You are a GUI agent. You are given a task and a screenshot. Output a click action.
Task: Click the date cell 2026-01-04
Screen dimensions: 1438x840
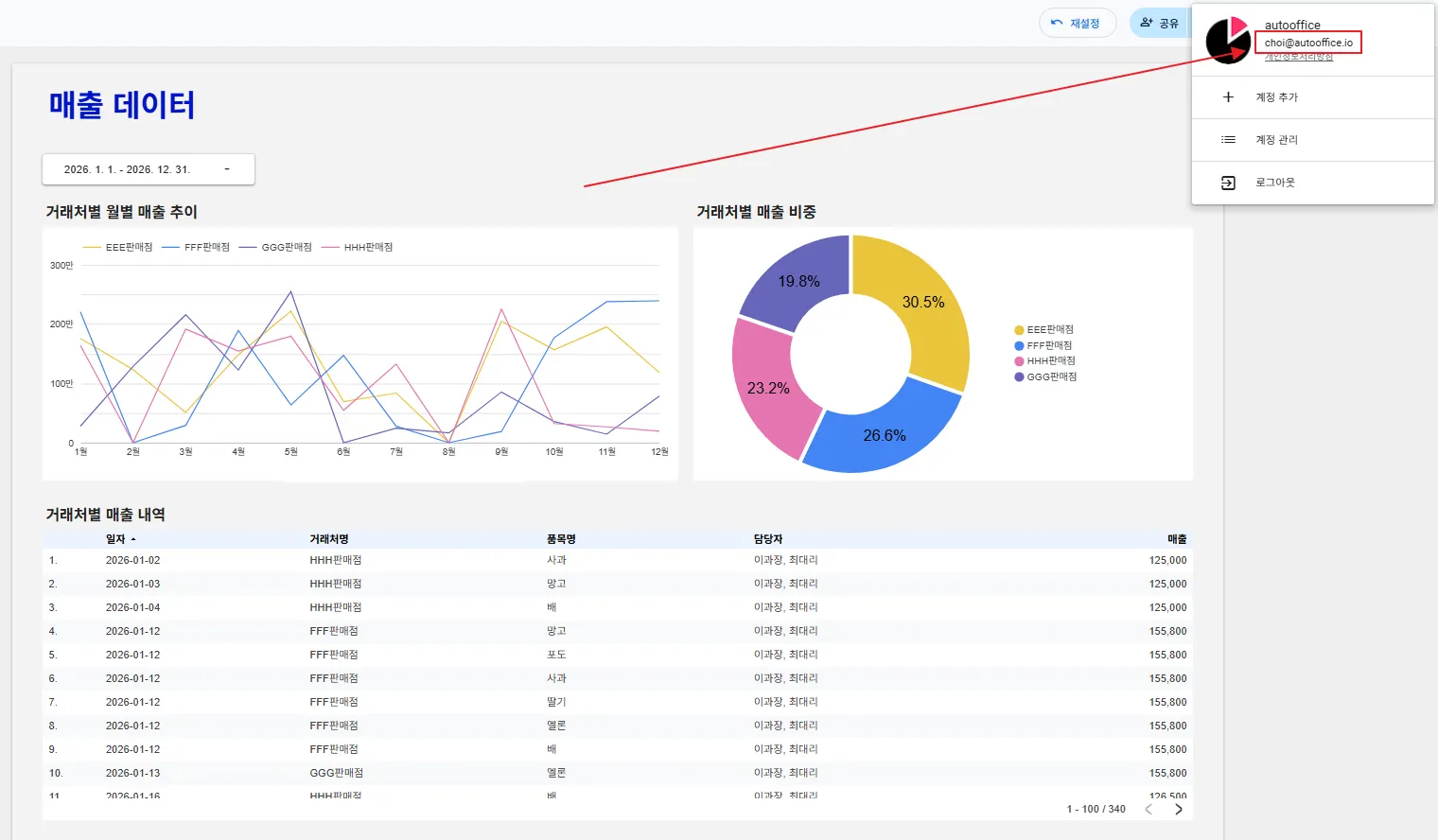[x=132, y=607]
